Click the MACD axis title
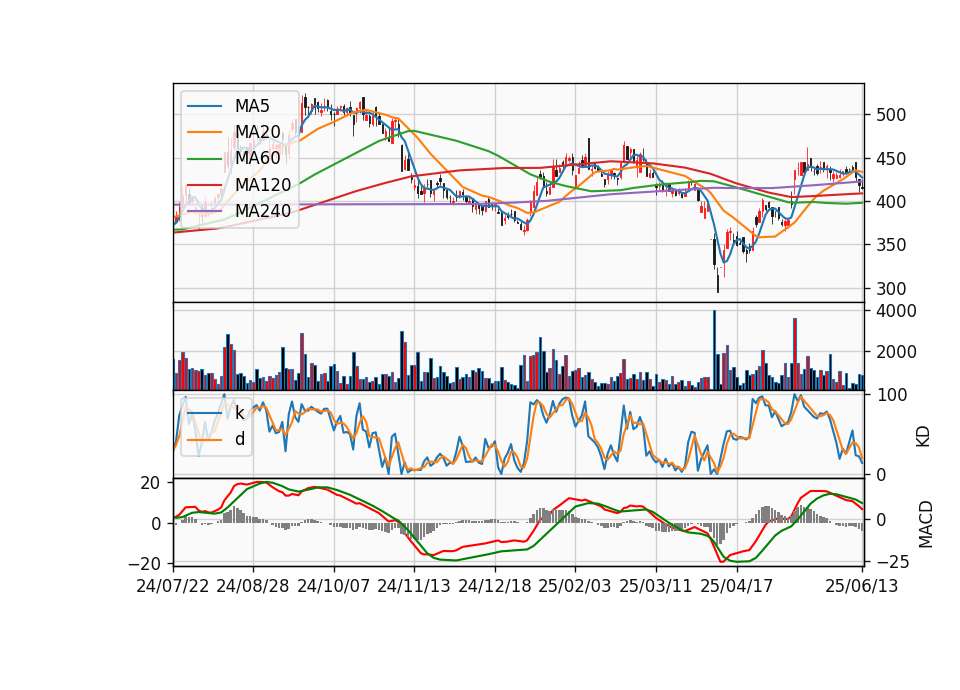 (926, 525)
